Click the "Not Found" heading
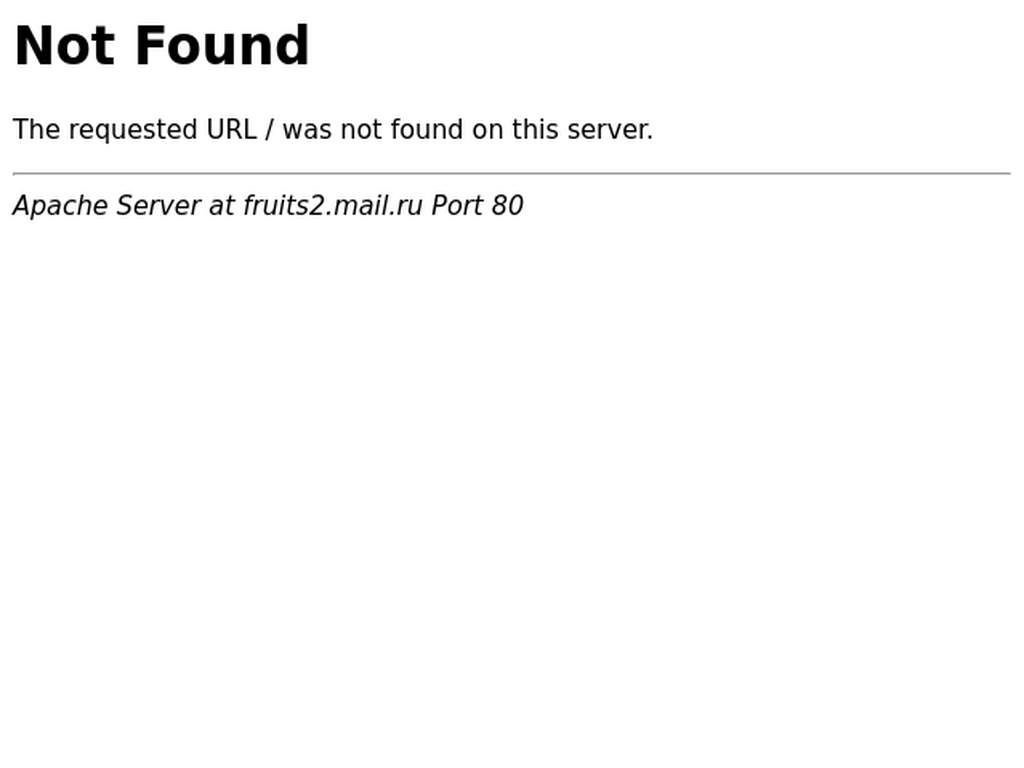The height and width of the screenshot is (768, 1024). [x=161, y=46]
